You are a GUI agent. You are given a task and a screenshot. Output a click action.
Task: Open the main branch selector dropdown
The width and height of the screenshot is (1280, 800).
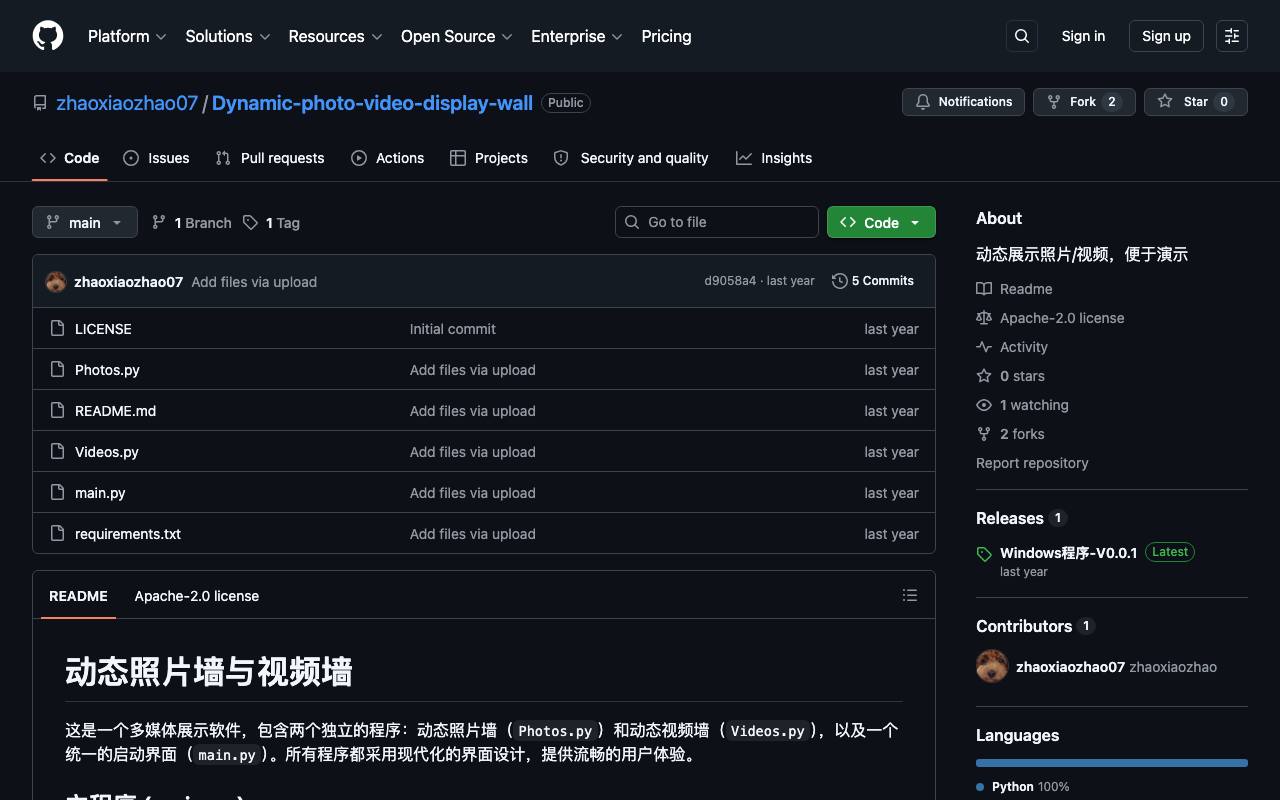point(85,222)
